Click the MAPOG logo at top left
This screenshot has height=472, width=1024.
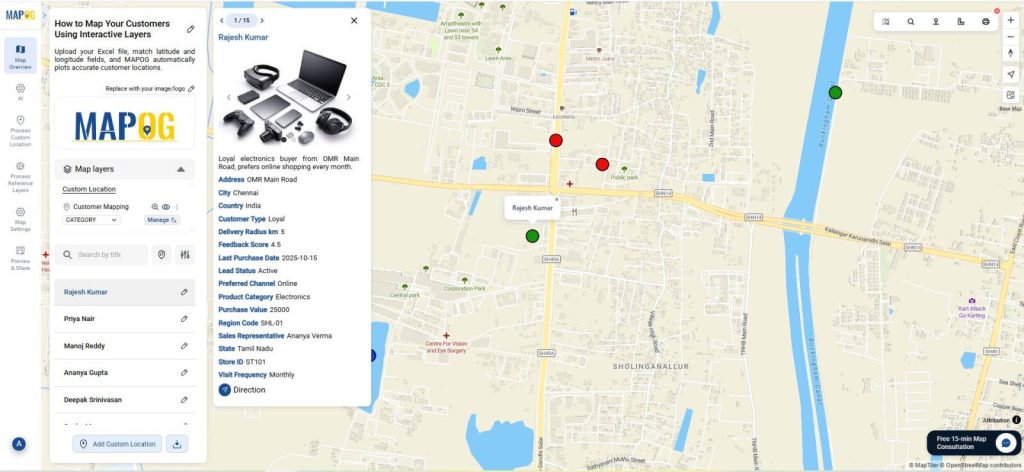click(20, 14)
